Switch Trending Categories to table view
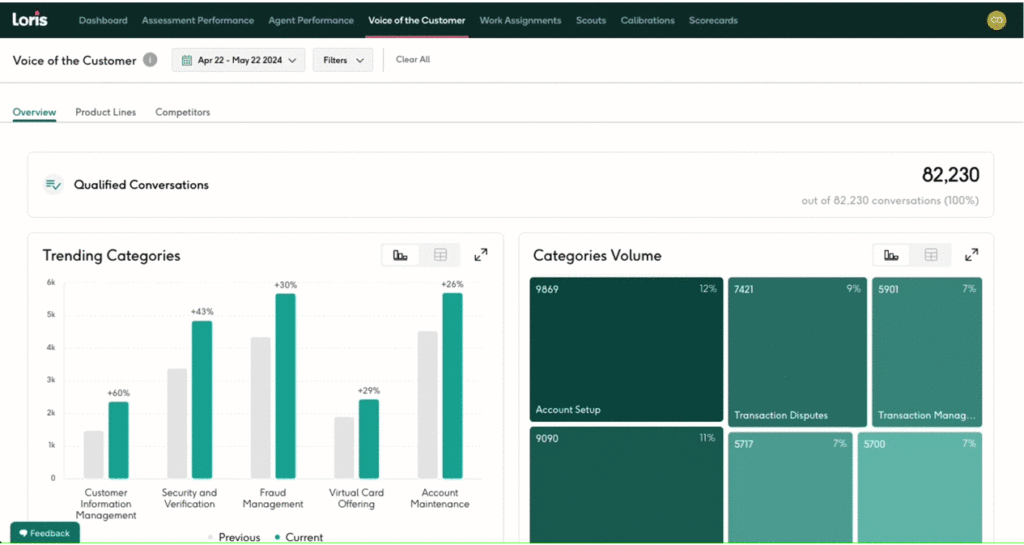The height and width of the screenshot is (545, 1024). [x=440, y=255]
